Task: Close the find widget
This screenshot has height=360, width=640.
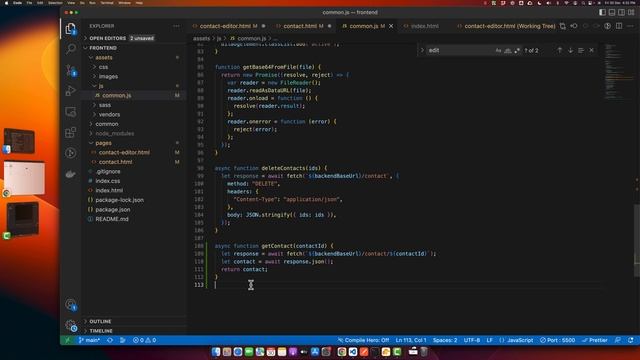Action: [591, 50]
